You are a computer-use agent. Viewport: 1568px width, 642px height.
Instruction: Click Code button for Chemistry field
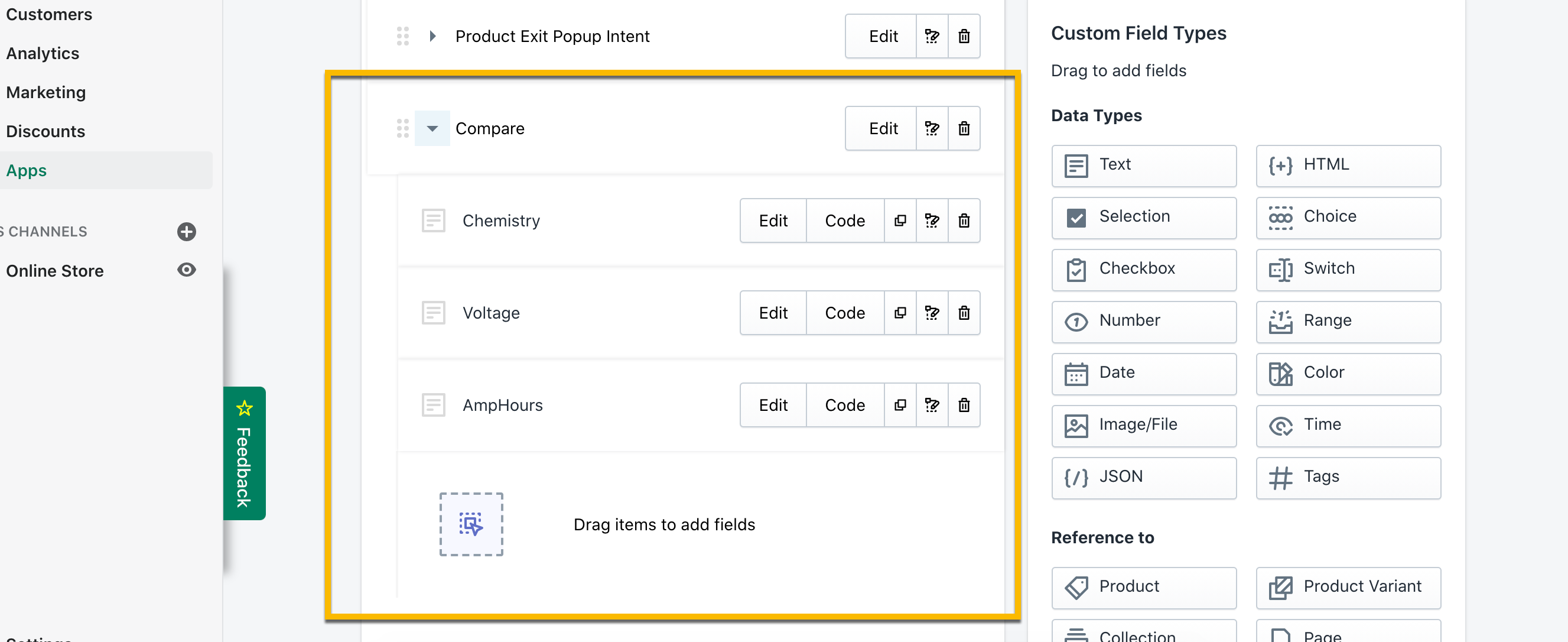[844, 221]
